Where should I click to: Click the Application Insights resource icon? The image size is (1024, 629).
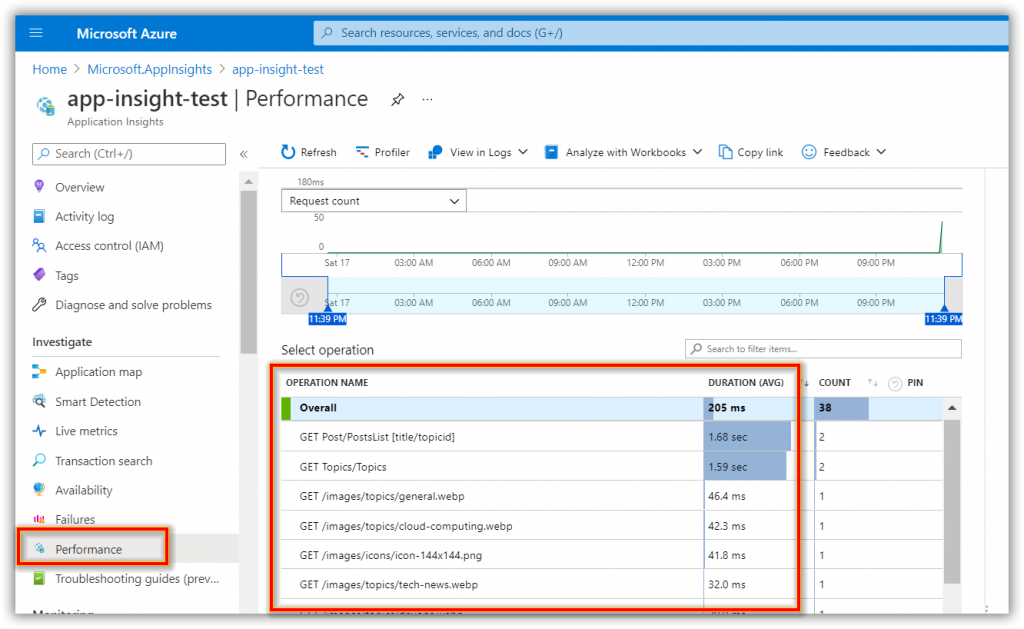tap(46, 106)
